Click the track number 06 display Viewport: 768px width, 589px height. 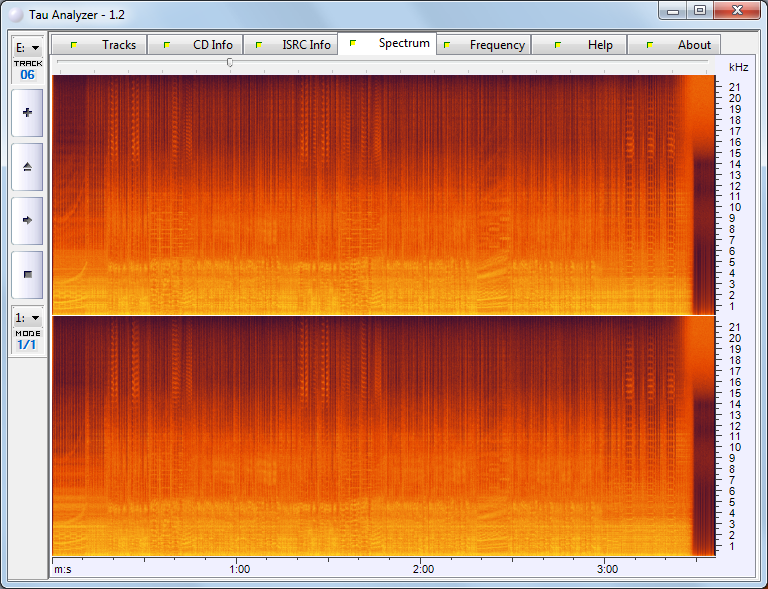click(27, 75)
